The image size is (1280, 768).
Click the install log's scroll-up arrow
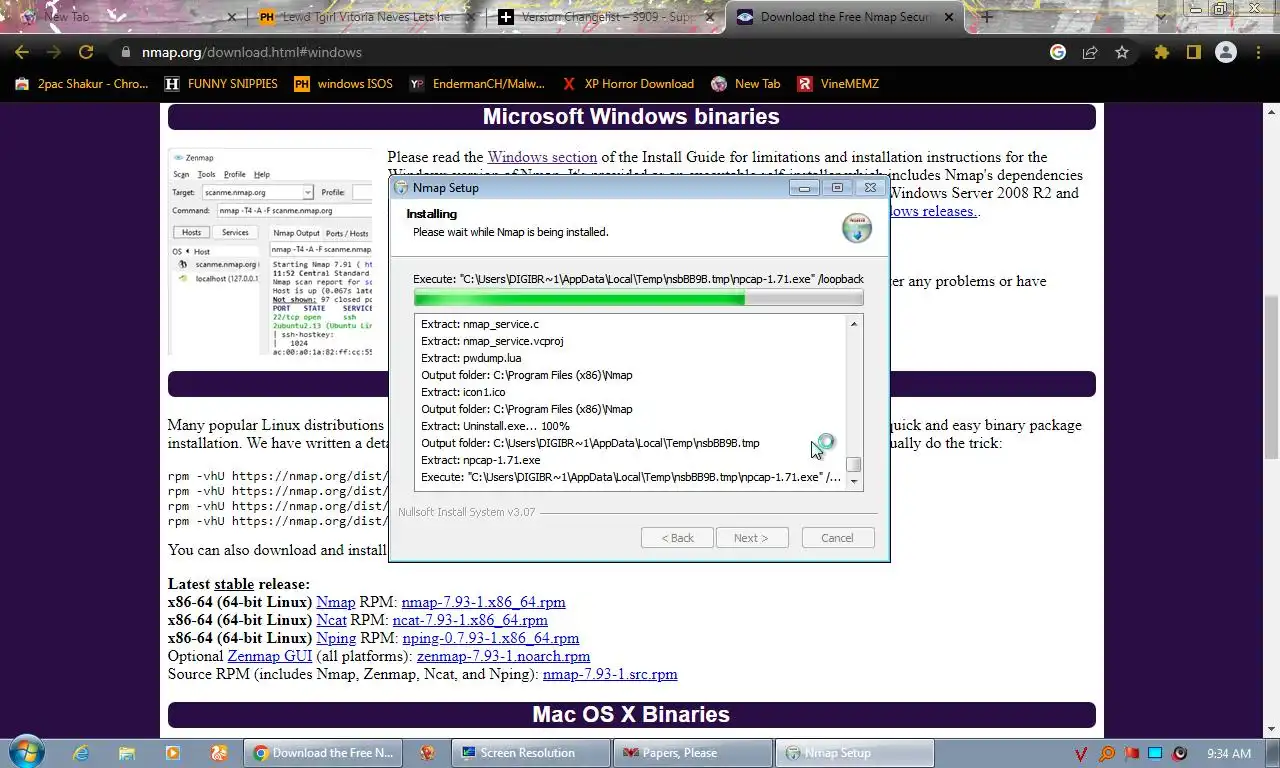pos(853,324)
